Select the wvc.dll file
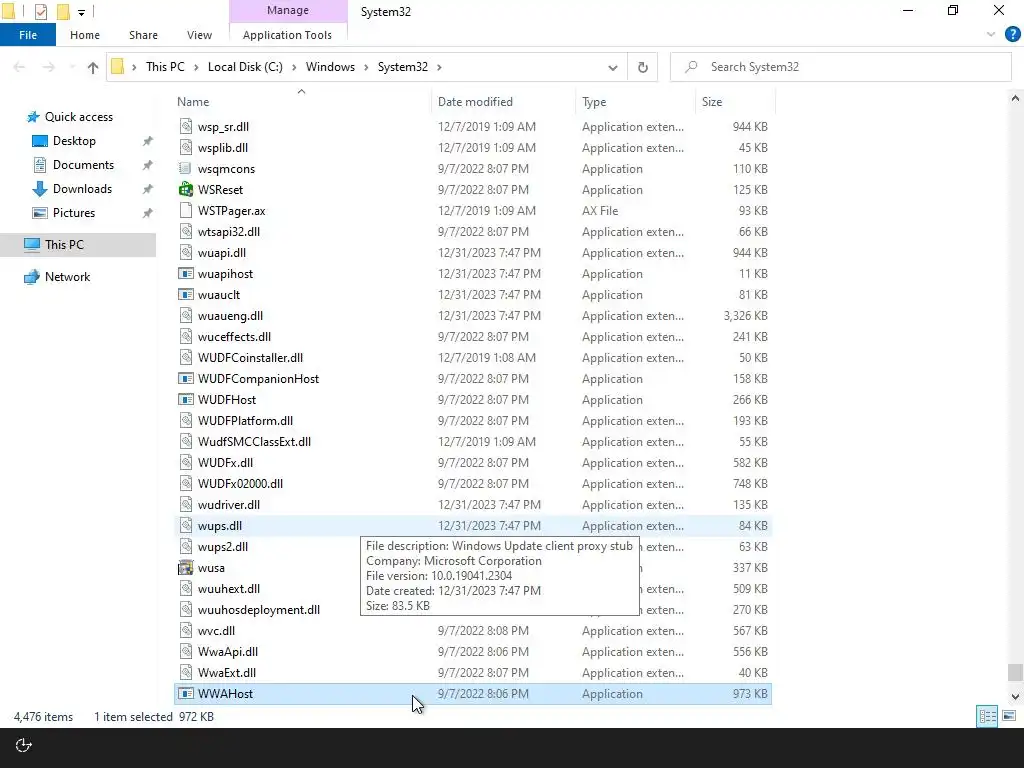 (216, 631)
